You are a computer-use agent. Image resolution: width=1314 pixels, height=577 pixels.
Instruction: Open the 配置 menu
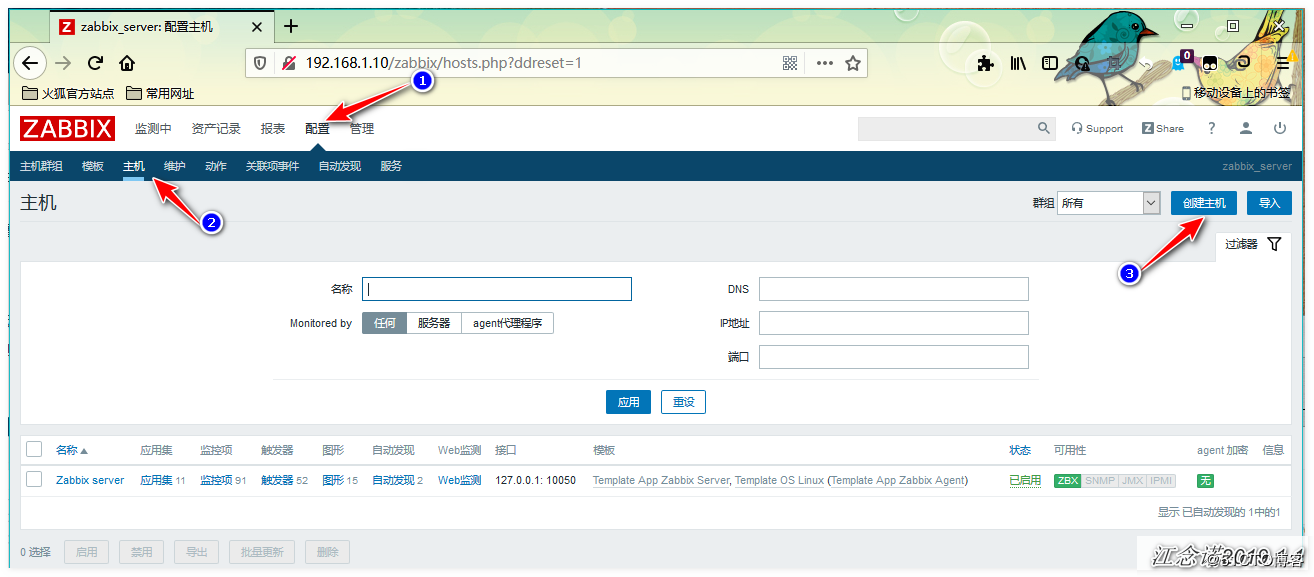[x=317, y=128]
